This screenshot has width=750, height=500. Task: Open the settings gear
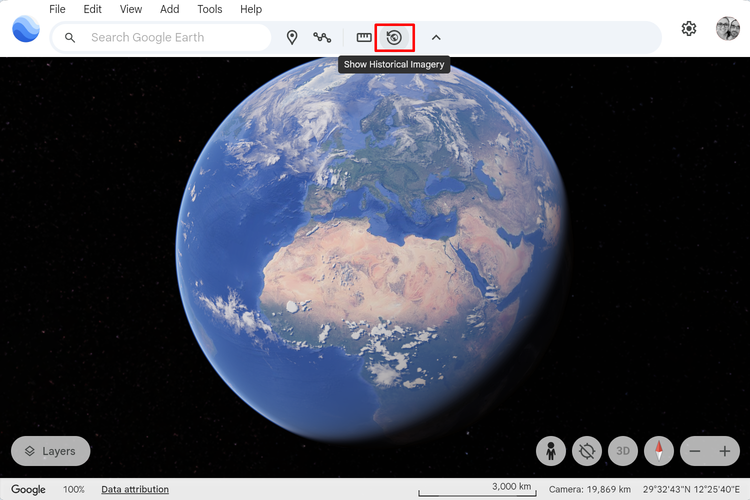(x=688, y=29)
